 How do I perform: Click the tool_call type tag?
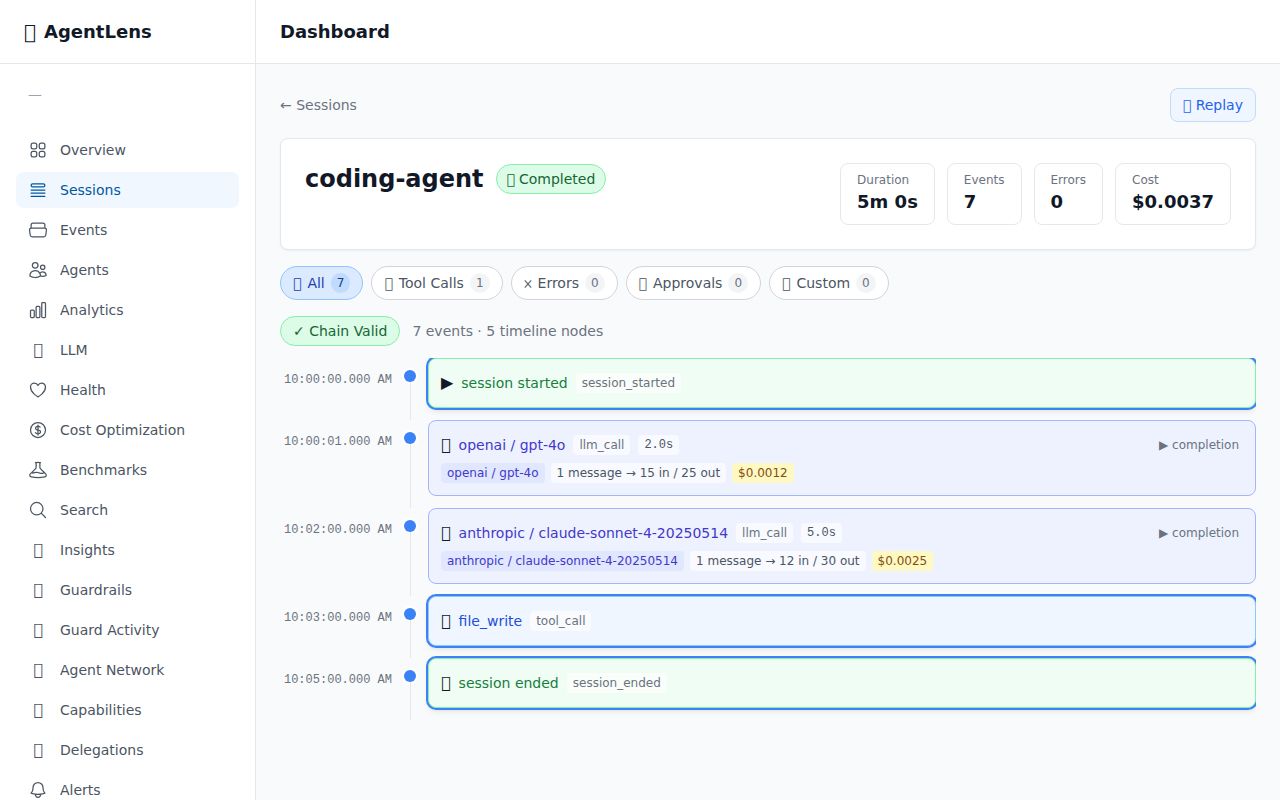(561, 621)
